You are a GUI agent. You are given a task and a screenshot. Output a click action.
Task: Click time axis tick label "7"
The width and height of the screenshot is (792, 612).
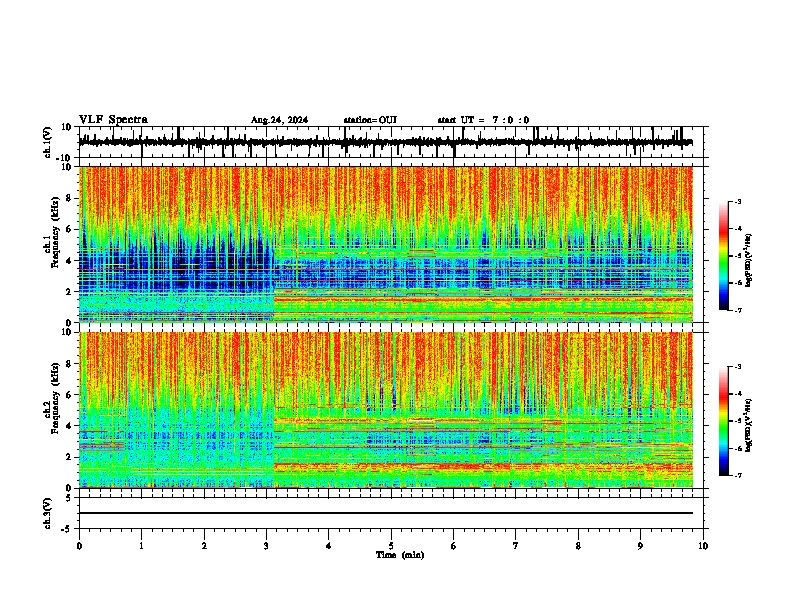tap(516, 546)
